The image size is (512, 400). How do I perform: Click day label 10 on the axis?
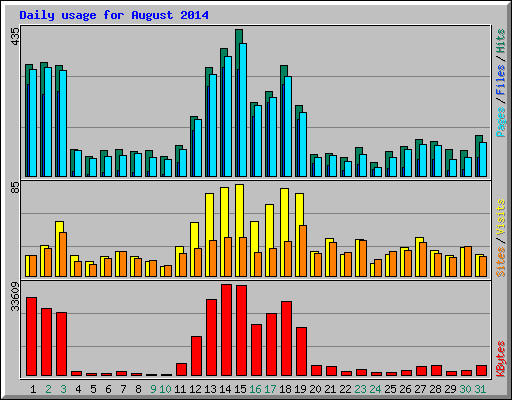point(165,389)
